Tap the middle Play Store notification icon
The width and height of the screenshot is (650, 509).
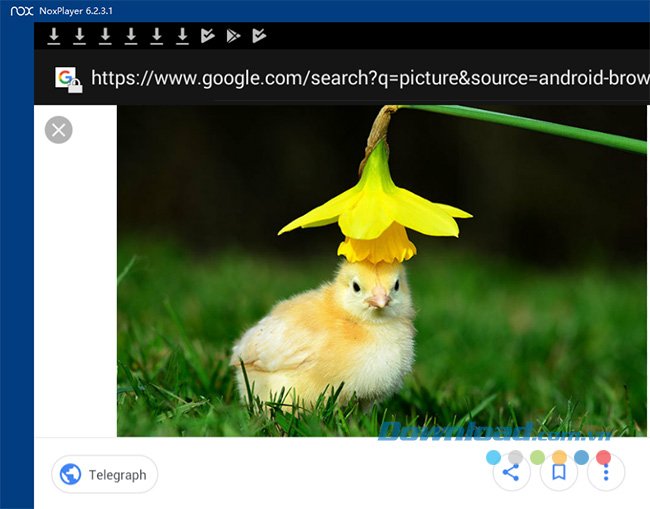pos(234,36)
